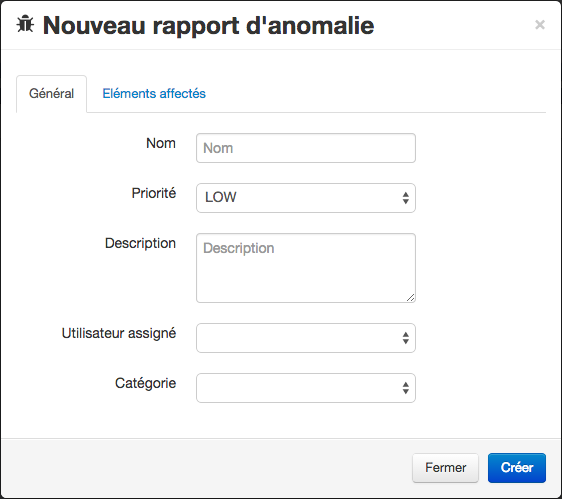
Task: Open the Eléments affectés tab
Action: click(154, 94)
